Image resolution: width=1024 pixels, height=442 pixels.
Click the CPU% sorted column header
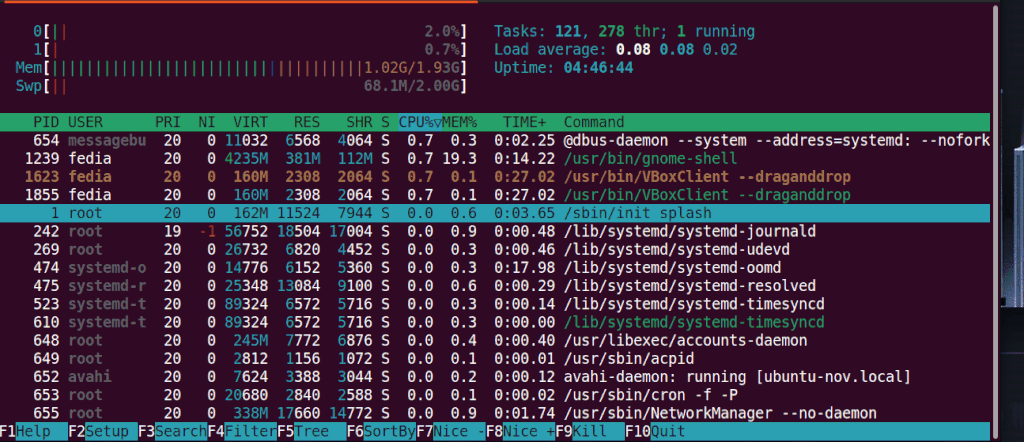pos(420,122)
